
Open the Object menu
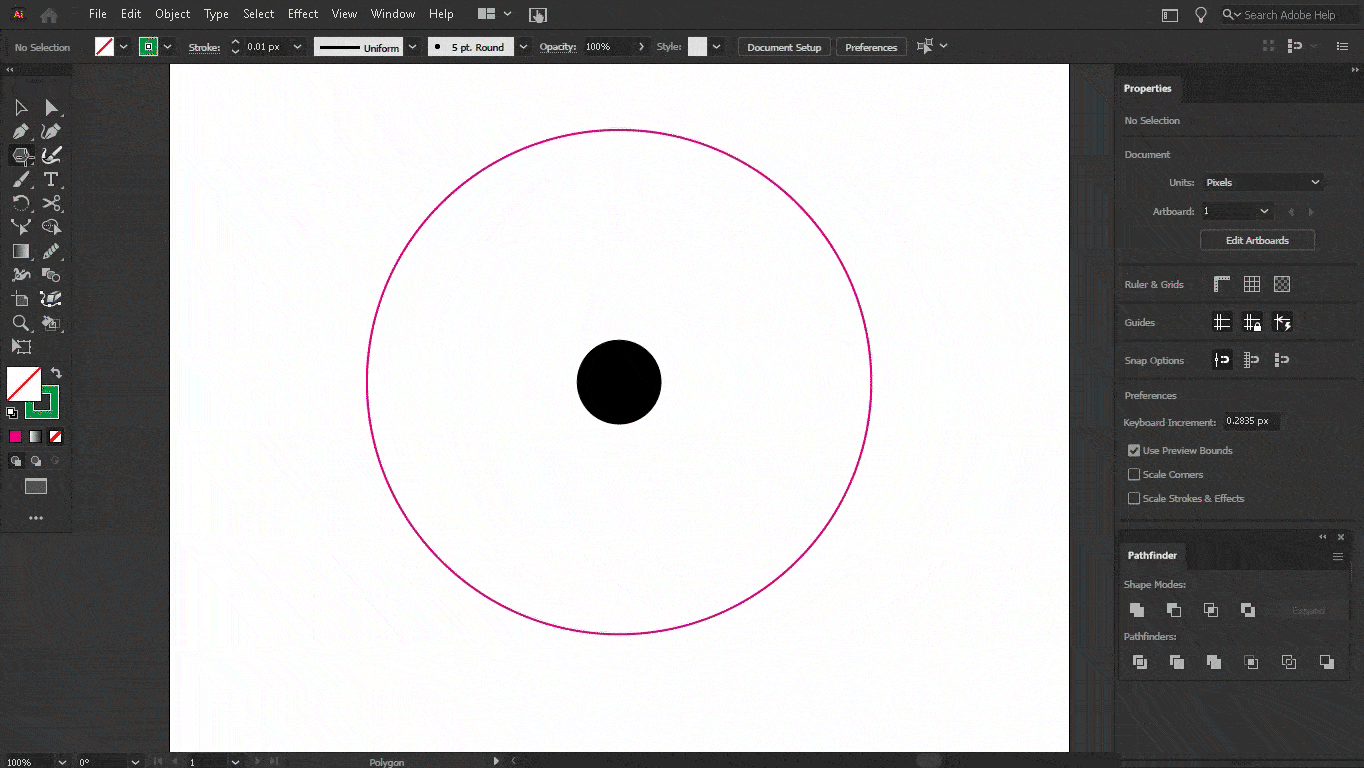[x=173, y=15]
